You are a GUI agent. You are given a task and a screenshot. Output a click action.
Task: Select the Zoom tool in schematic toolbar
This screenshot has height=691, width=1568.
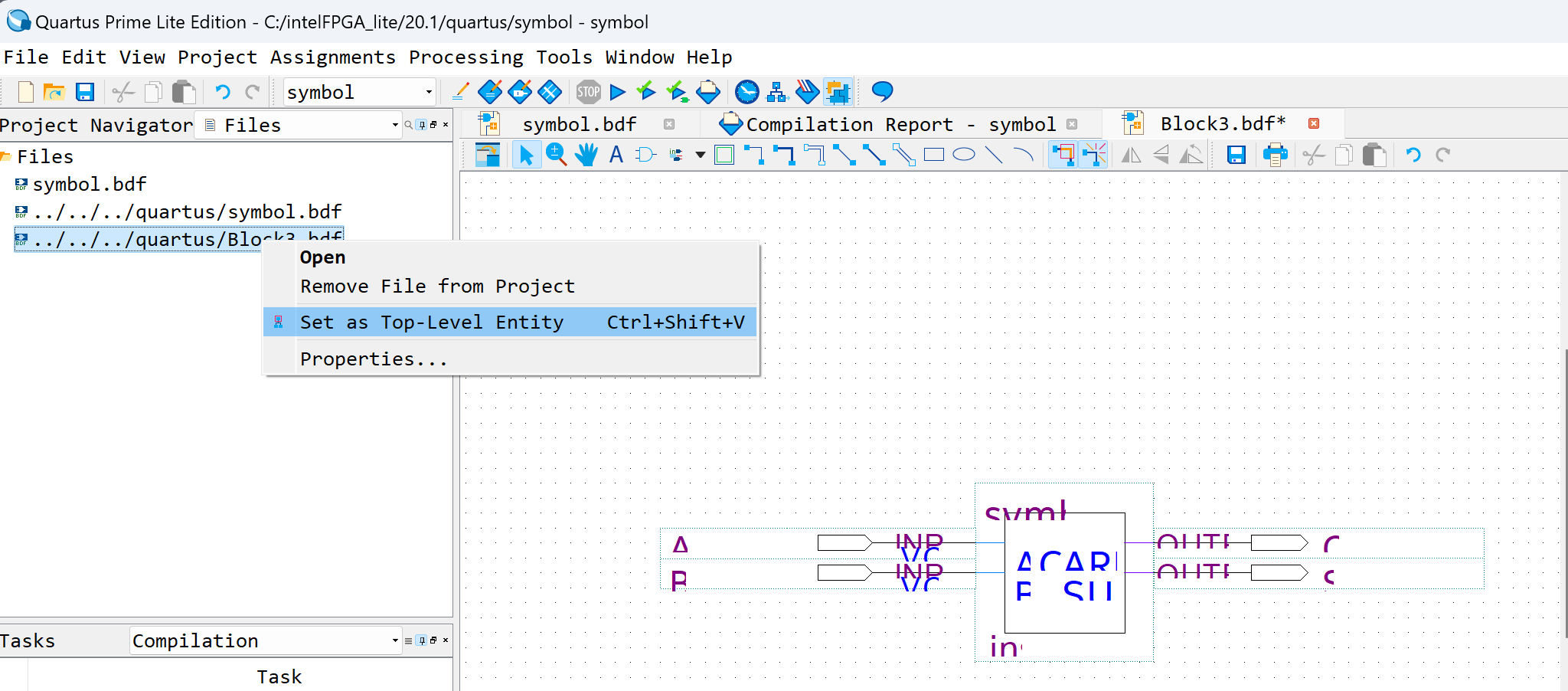[x=557, y=155]
